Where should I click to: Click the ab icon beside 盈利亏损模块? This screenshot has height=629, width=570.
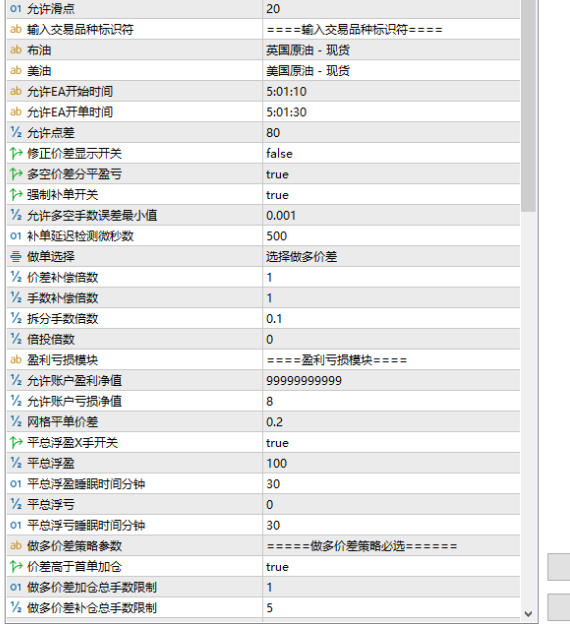pos(16,360)
